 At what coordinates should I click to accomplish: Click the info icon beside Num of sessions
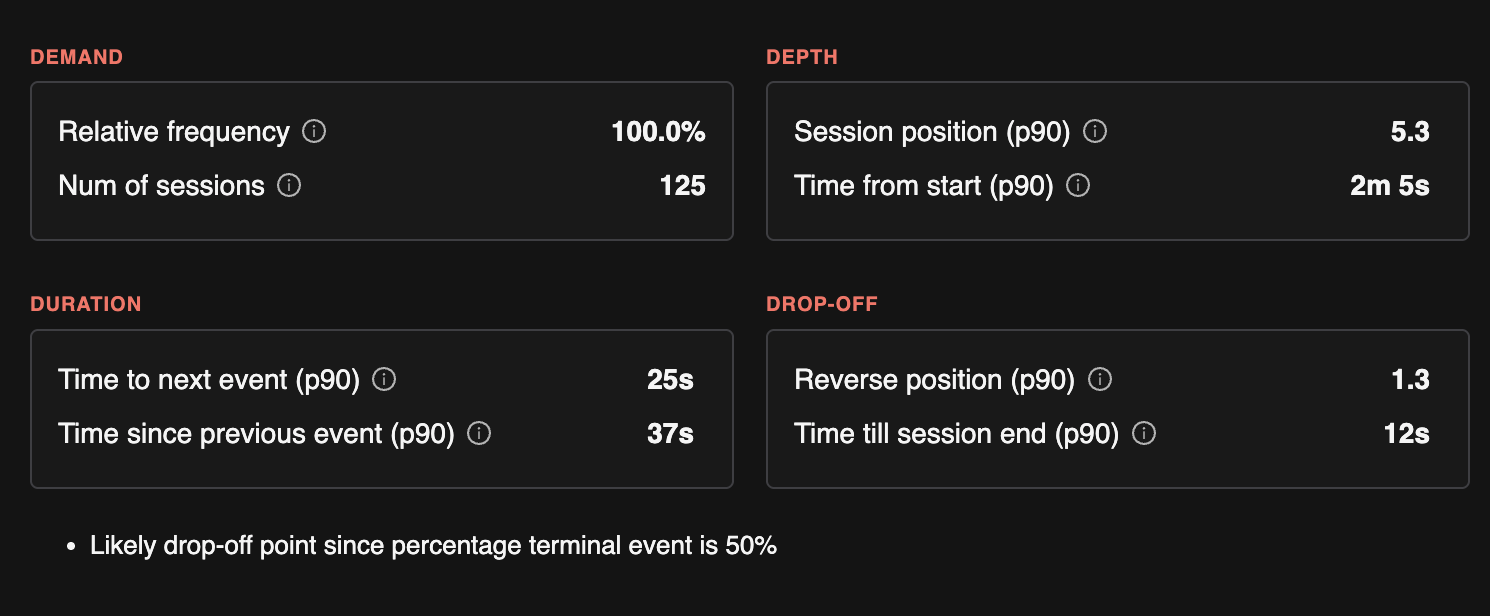point(288,185)
